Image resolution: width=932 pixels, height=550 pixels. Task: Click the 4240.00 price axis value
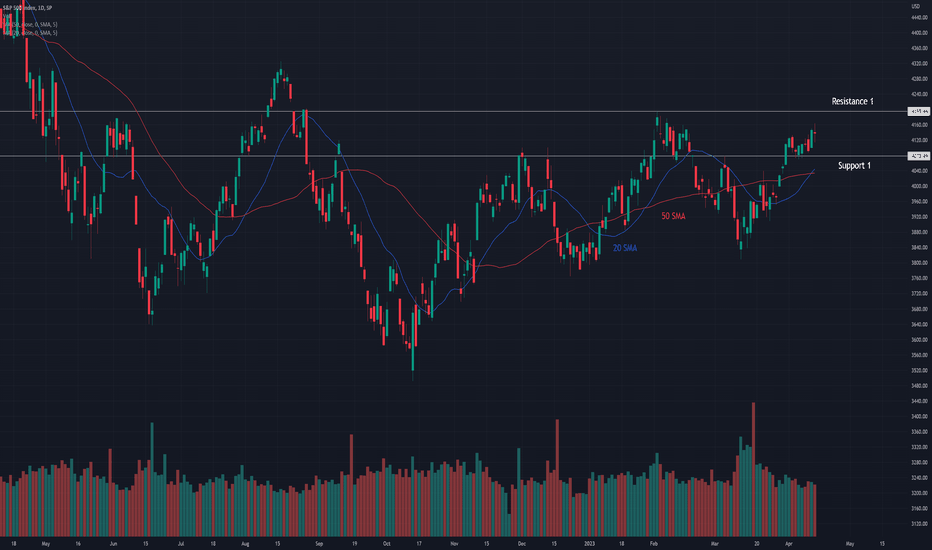[x=920, y=95]
